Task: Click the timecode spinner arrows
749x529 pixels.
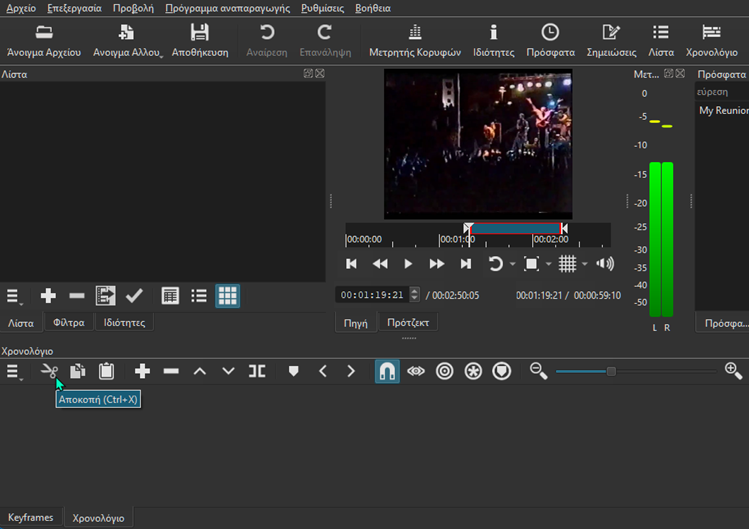Action: 415,295
